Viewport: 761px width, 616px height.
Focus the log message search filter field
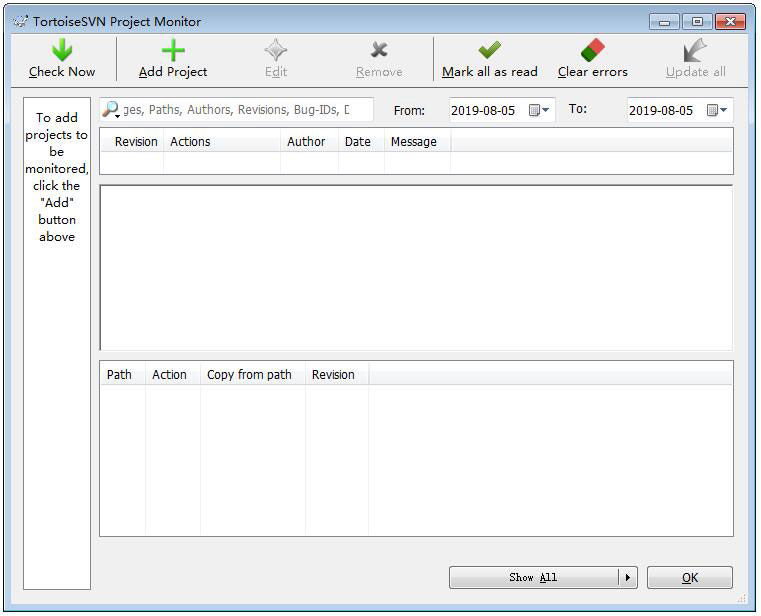pos(237,110)
